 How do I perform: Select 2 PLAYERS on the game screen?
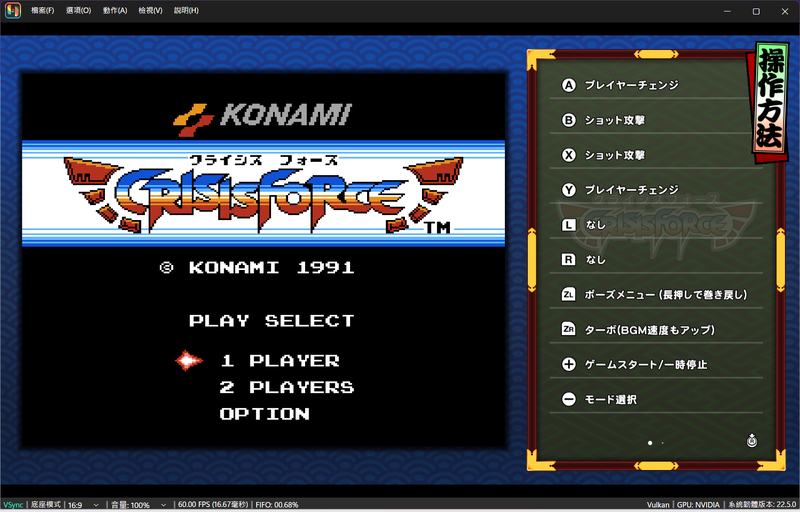287,388
